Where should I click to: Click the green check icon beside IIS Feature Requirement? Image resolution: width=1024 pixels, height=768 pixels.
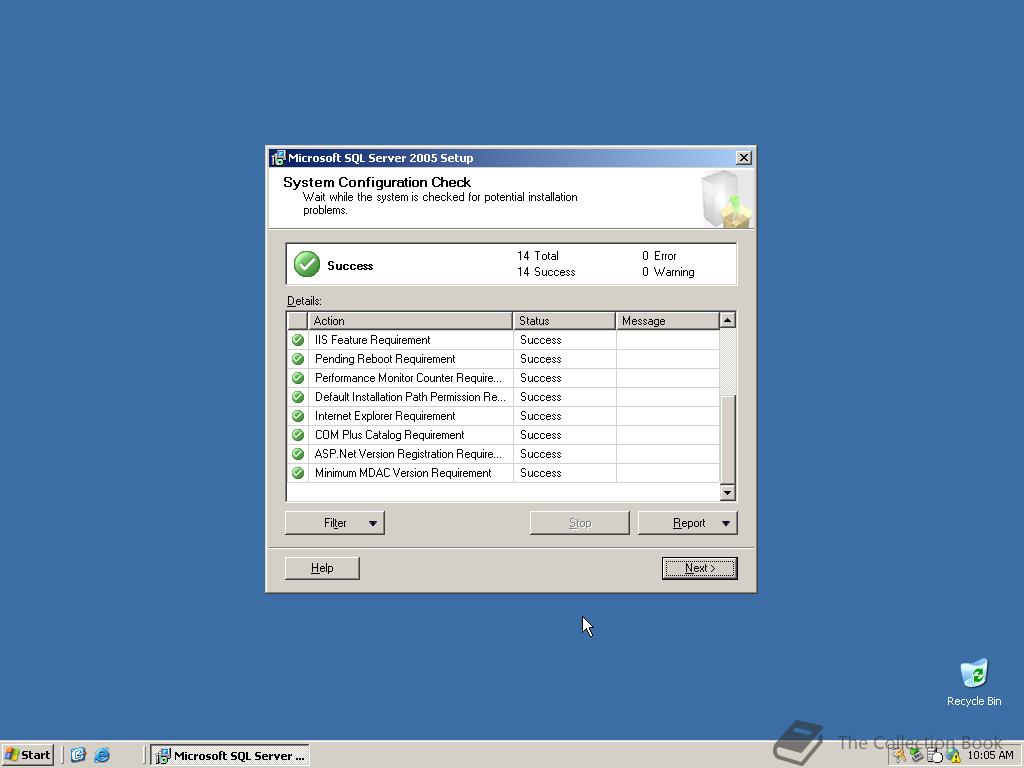click(x=298, y=340)
